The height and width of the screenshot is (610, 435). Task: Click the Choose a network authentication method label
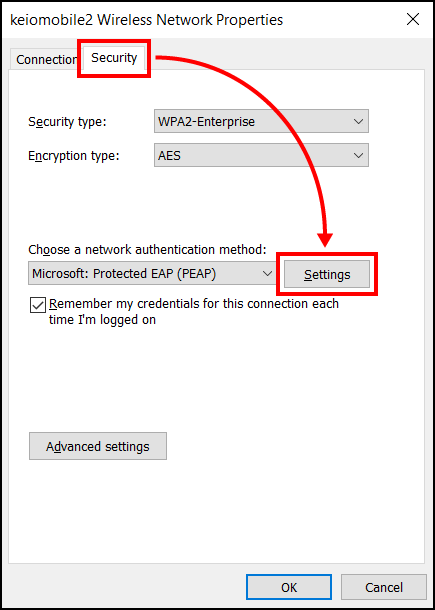(x=147, y=249)
